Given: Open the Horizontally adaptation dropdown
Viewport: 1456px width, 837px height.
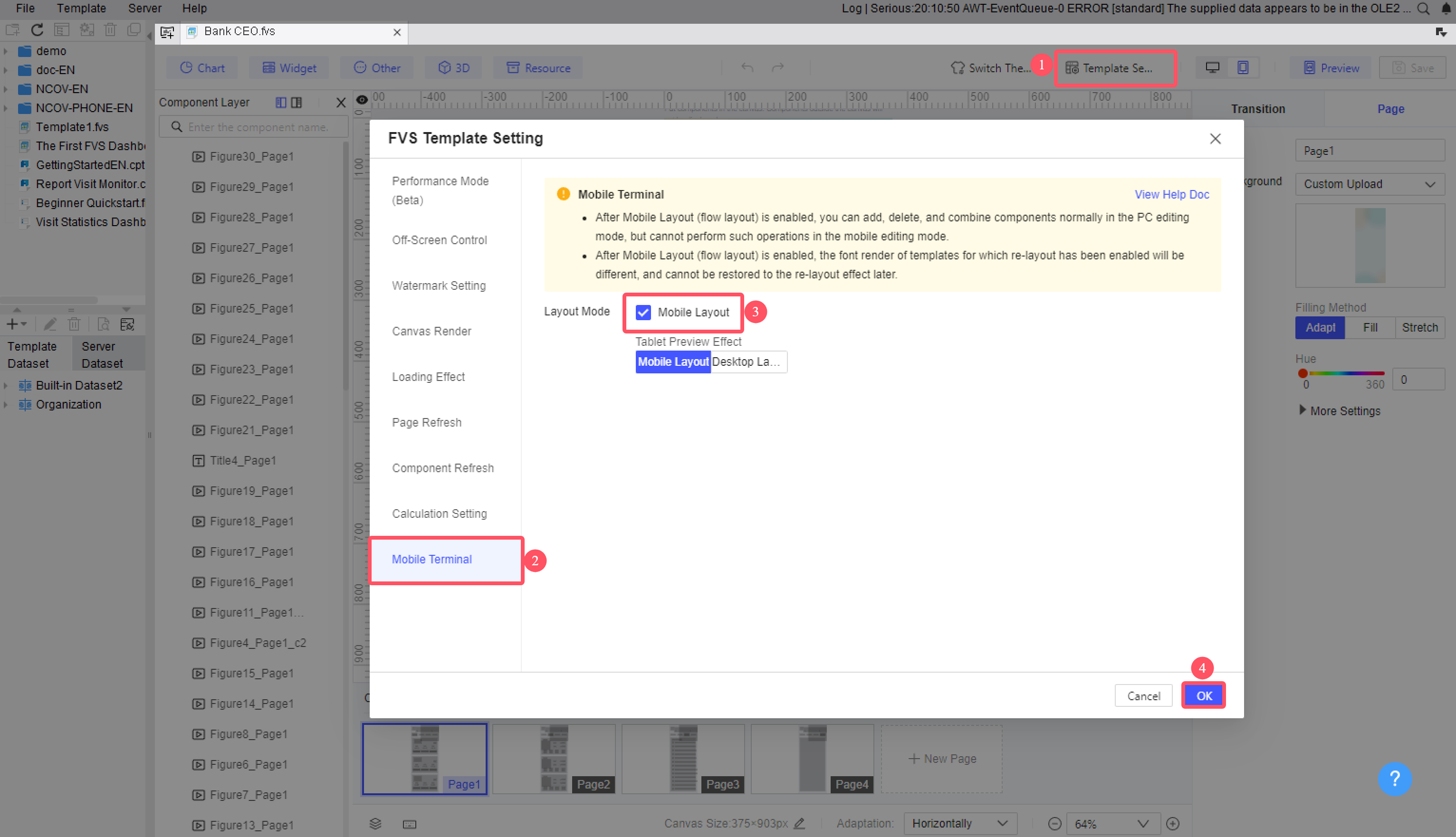Looking at the screenshot, I should [x=959, y=823].
